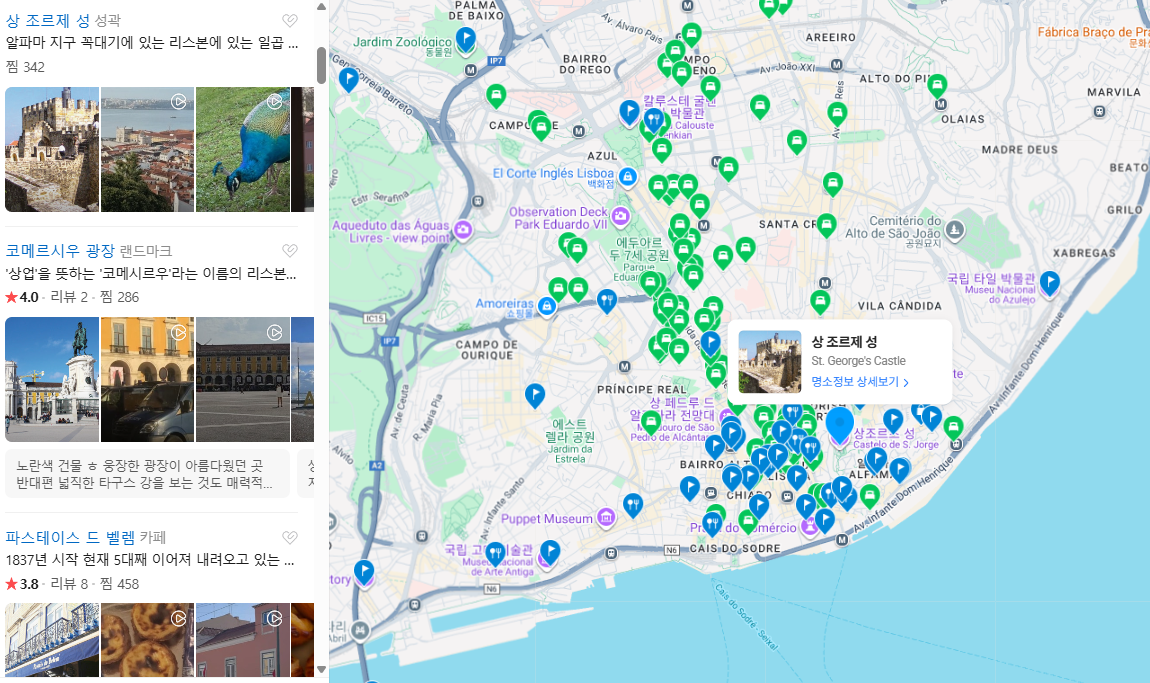
Task: Click the restaurant marker near 국립 고대 미술관
Action: click(496, 553)
